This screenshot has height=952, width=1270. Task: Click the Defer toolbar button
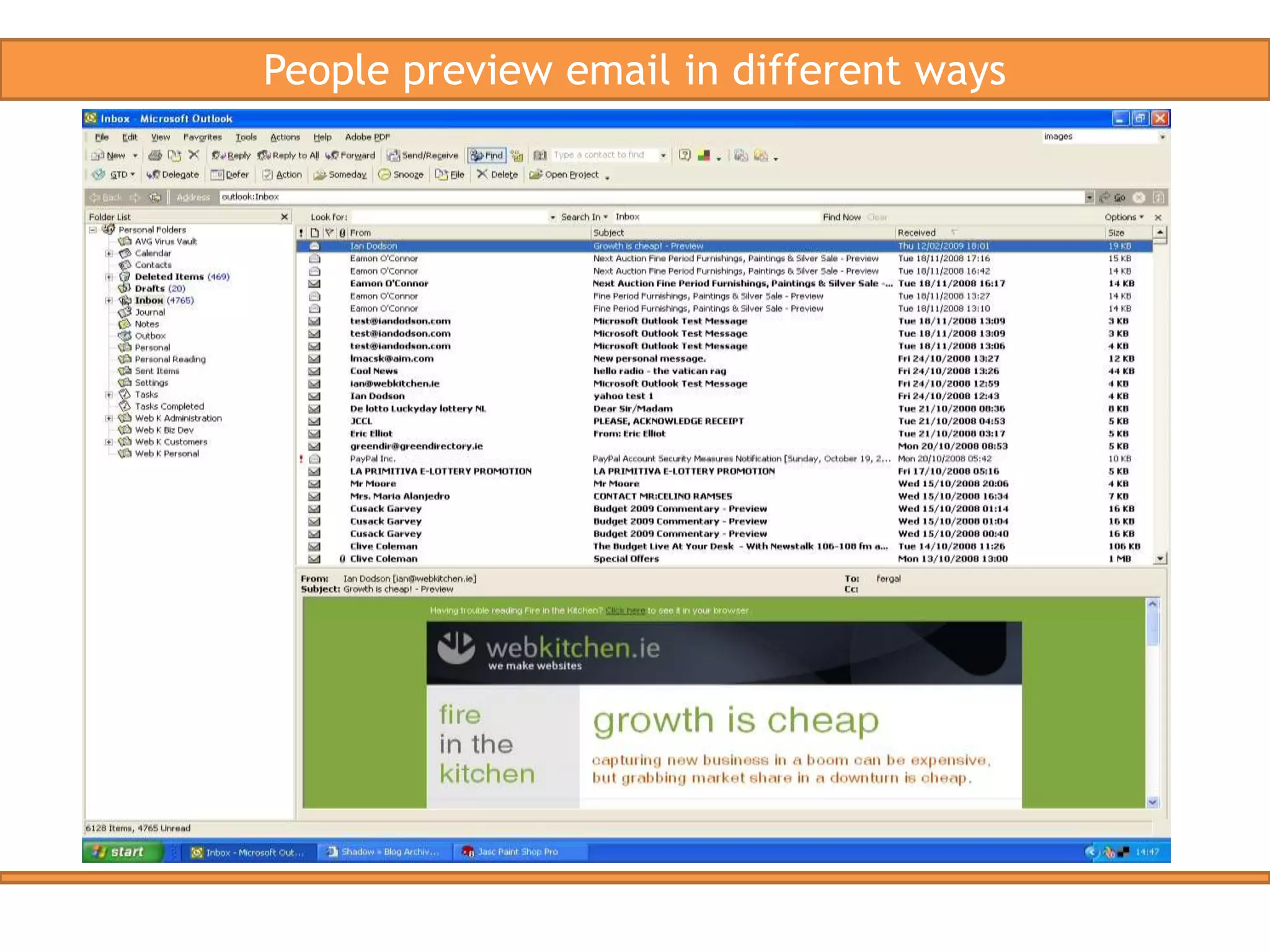point(230,175)
